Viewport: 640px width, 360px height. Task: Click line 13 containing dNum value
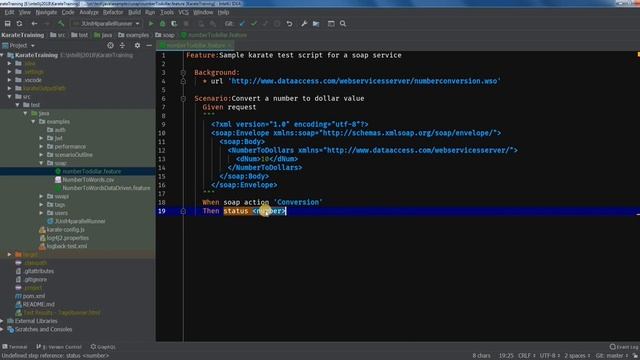click(267, 159)
